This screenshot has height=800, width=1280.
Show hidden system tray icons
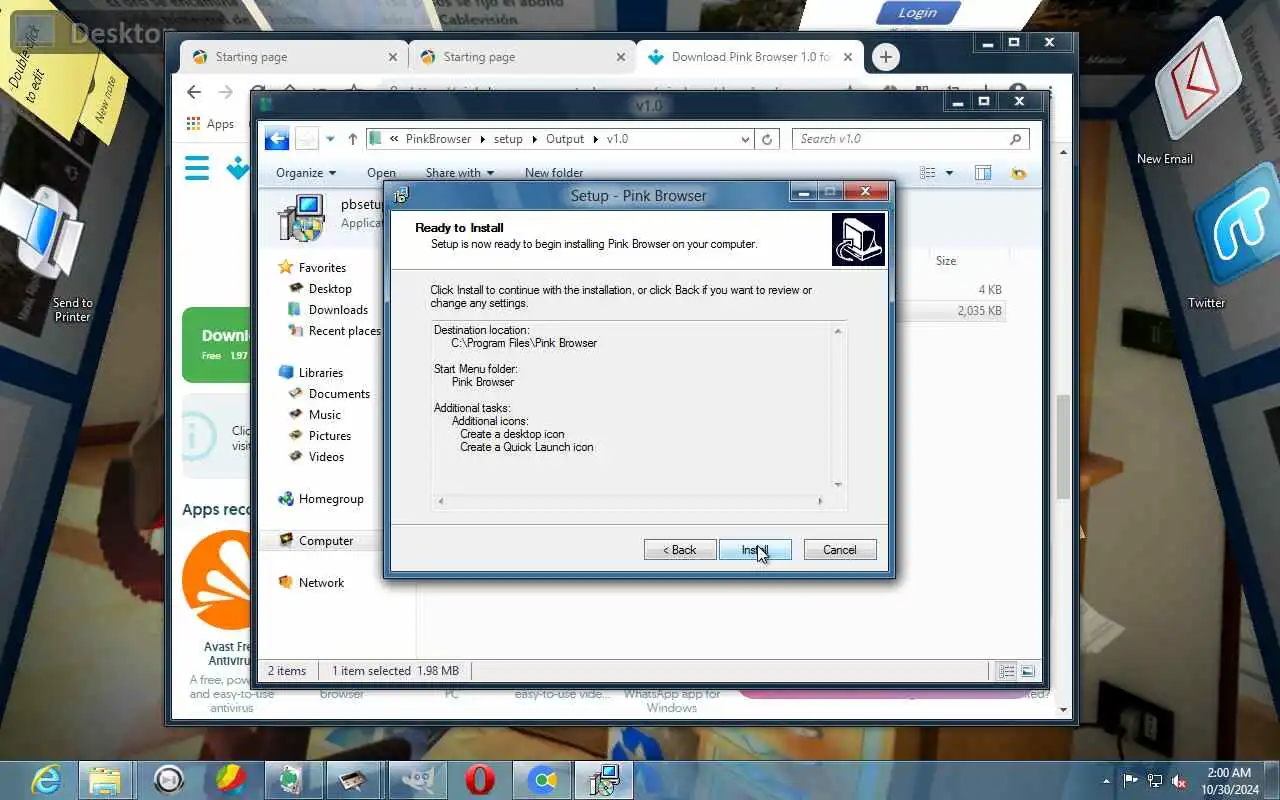point(1106,781)
